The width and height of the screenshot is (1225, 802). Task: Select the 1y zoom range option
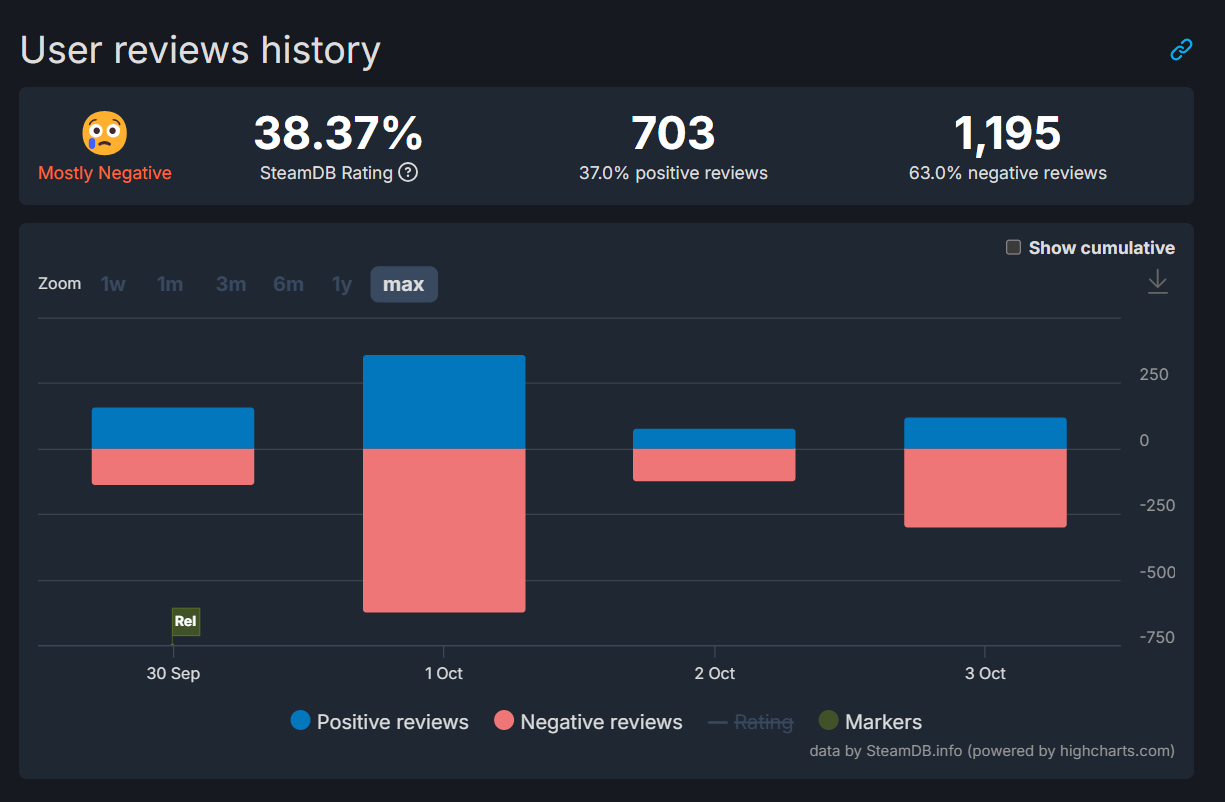341,284
